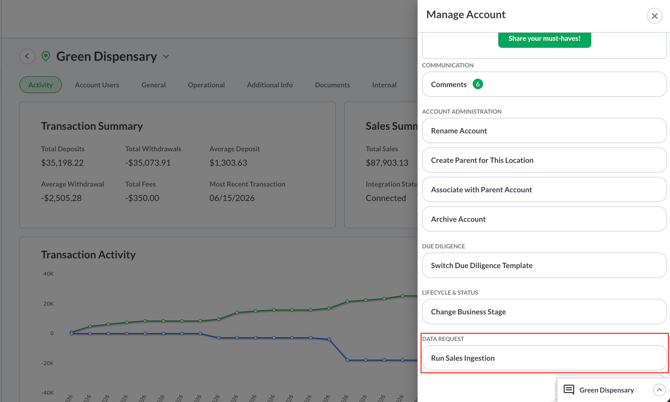Click the 40K axis label on the chart
Viewport: 670px width, 402px height.
pos(48,274)
